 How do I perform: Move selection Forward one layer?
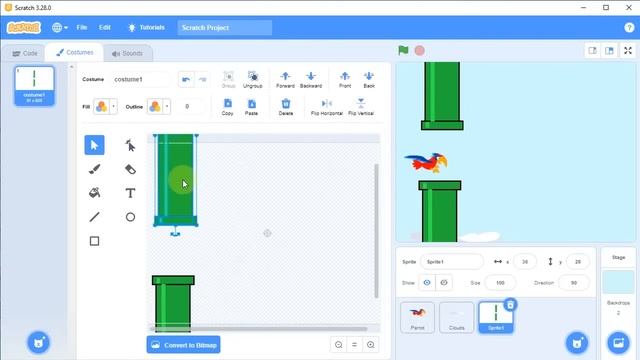(x=285, y=80)
